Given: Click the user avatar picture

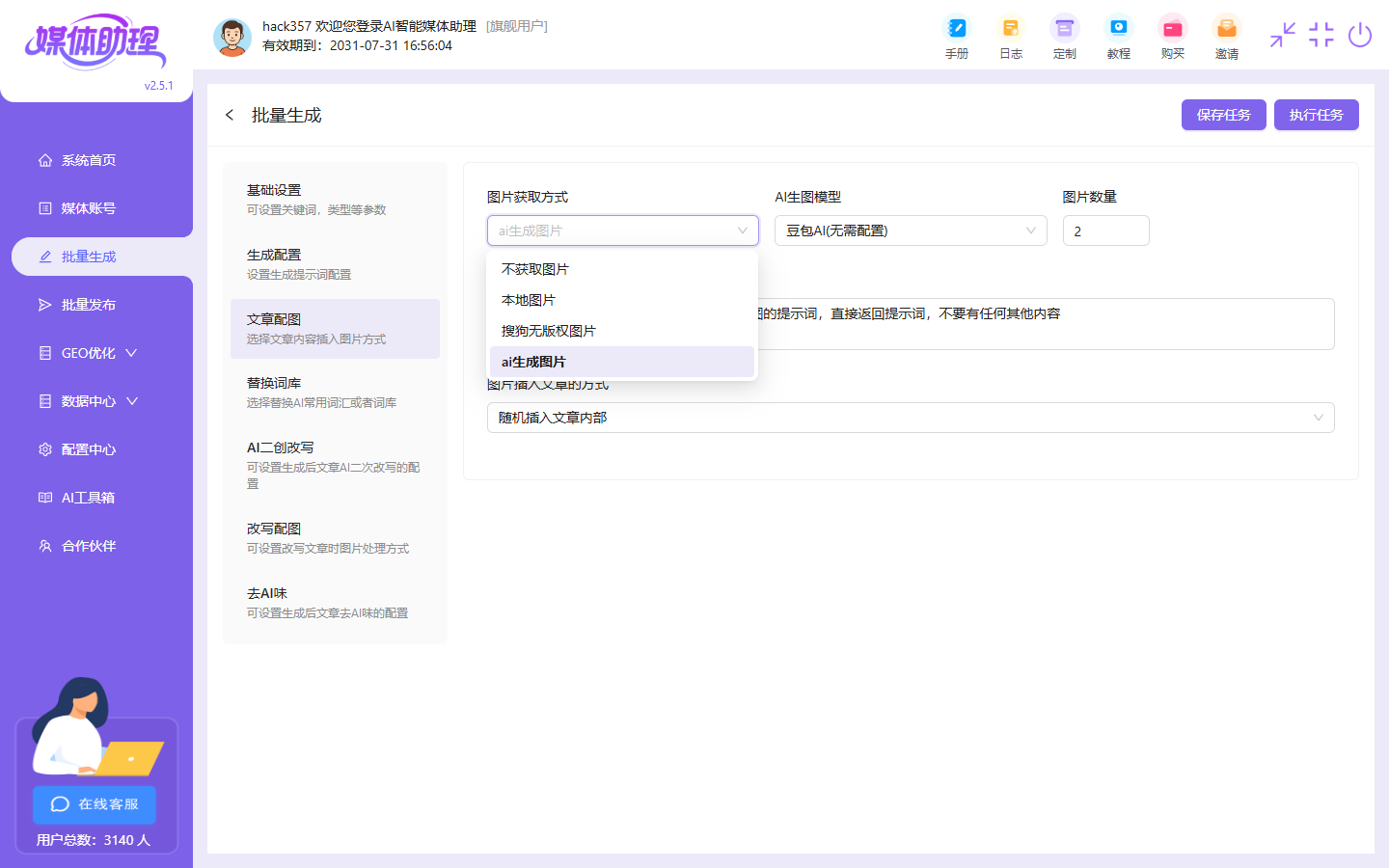Looking at the screenshot, I should pyautogui.click(x=231, y=37).
